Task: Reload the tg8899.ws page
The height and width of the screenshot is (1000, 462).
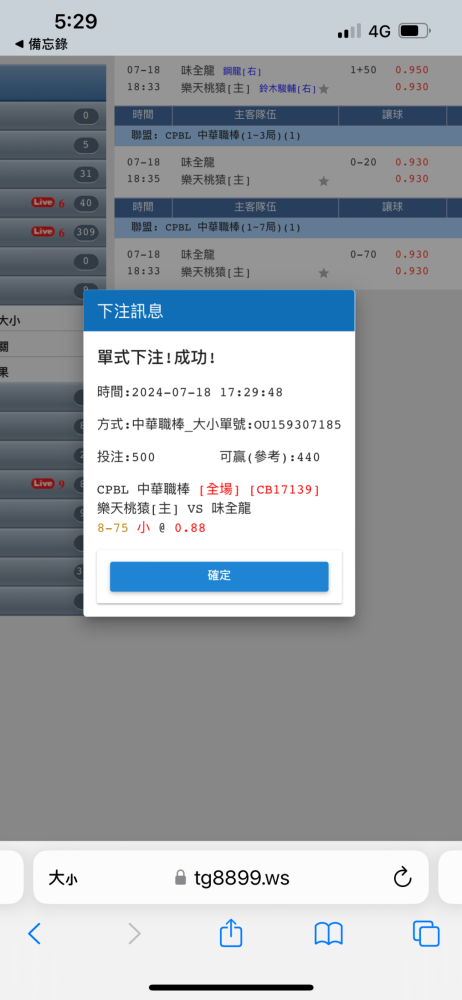Action: coord(402,878)
